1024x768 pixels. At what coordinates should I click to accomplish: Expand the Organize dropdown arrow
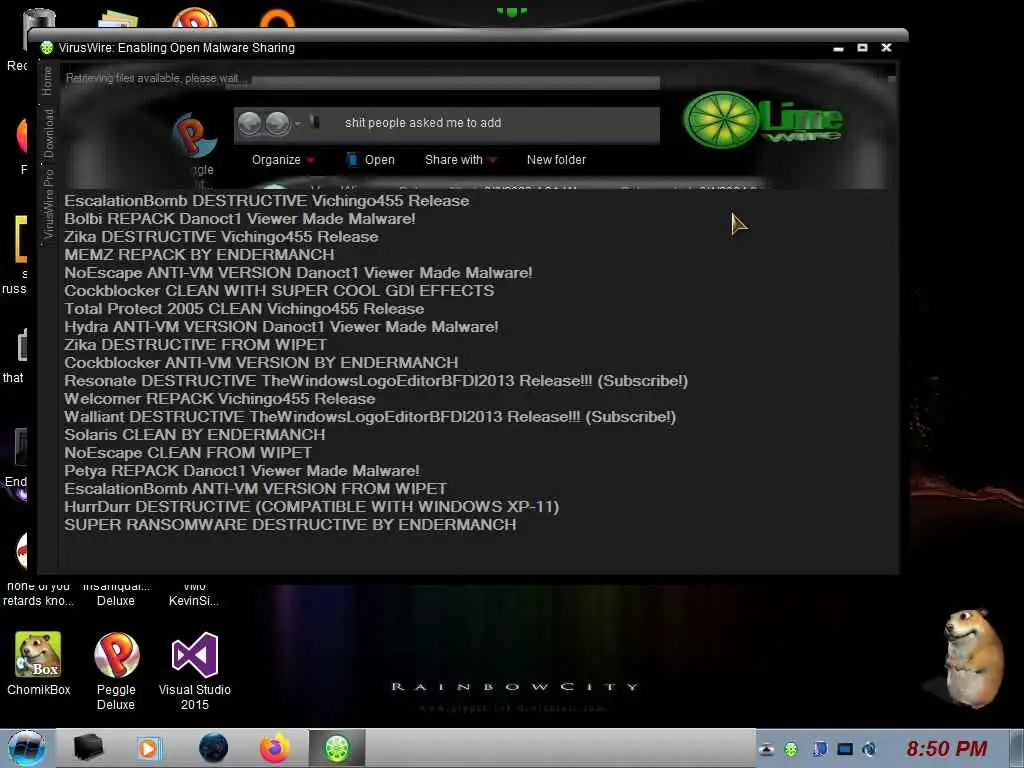310,161
